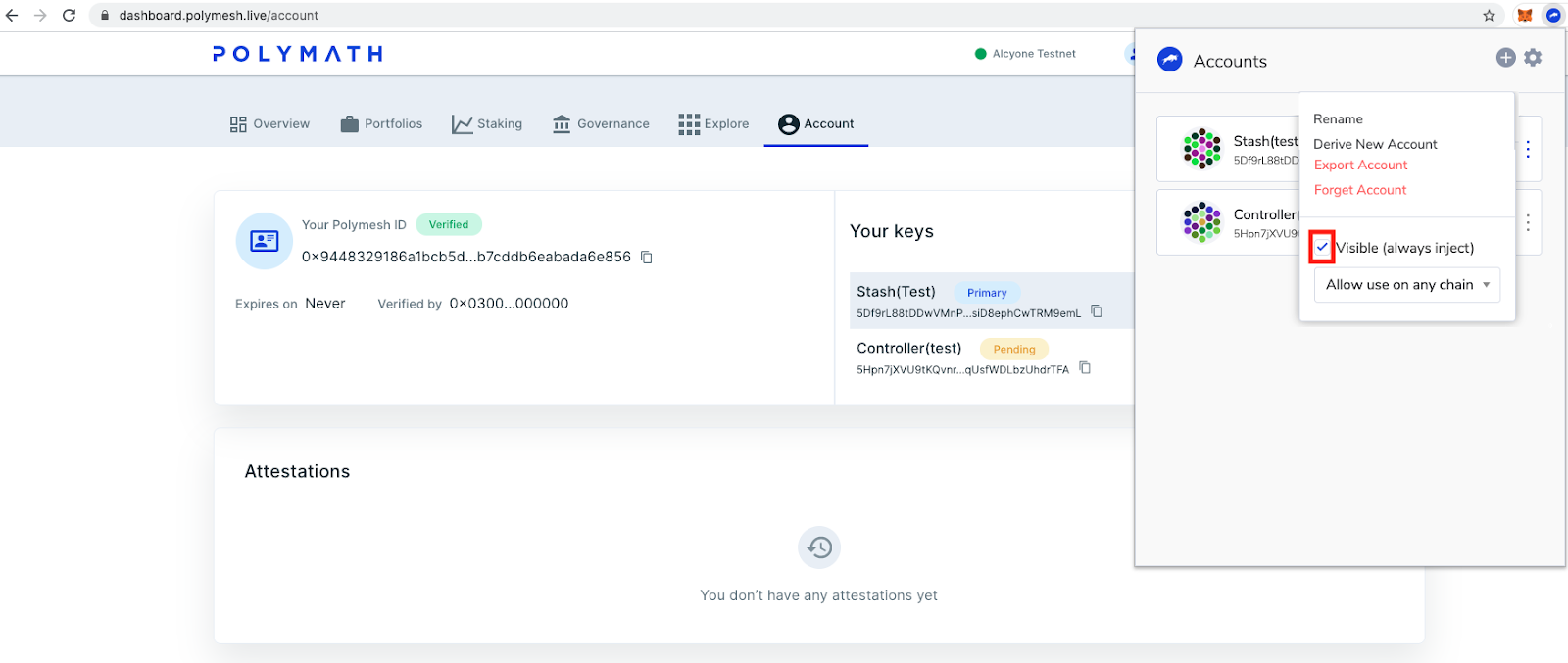Switch to the Portfolios tab
Viewport: 1568px width, 663px height.
tap(381, 124)
